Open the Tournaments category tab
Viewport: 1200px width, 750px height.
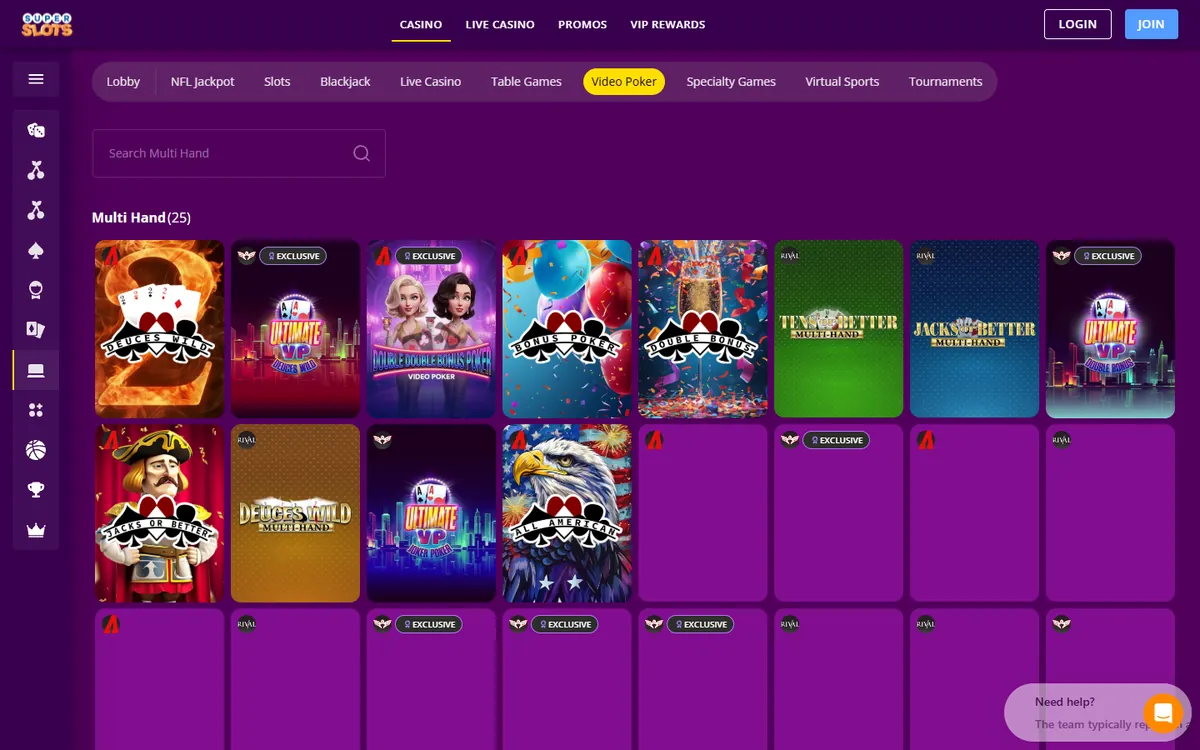point(946,82)
